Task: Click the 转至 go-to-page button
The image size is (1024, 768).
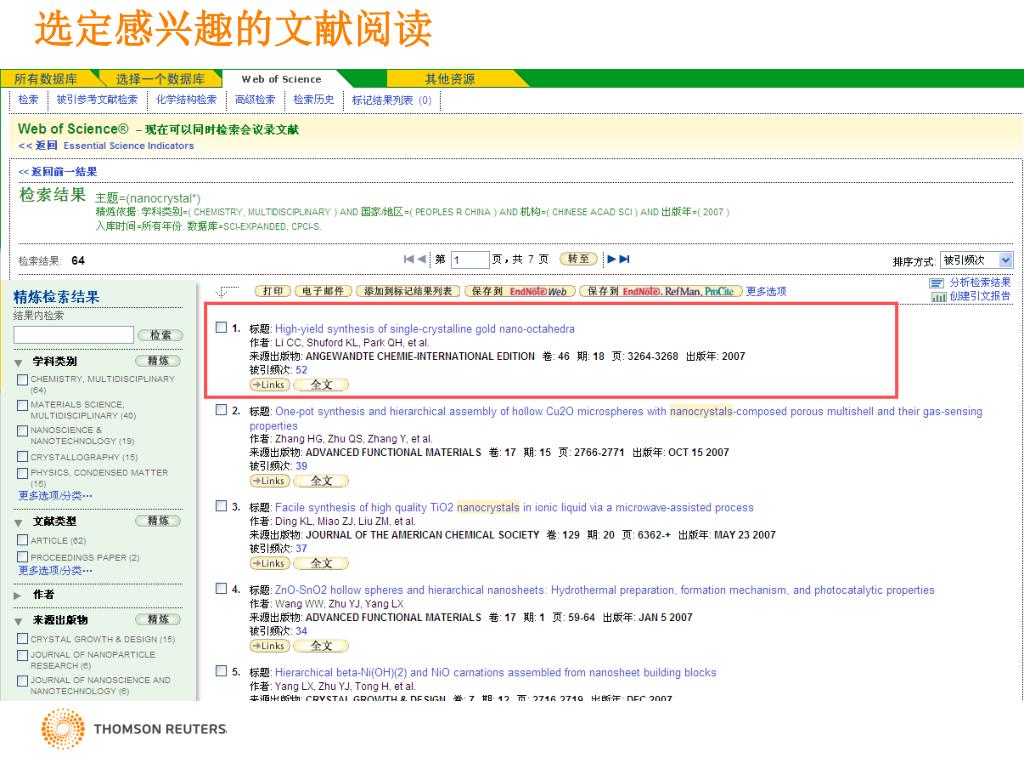Action: coord(579,259)
